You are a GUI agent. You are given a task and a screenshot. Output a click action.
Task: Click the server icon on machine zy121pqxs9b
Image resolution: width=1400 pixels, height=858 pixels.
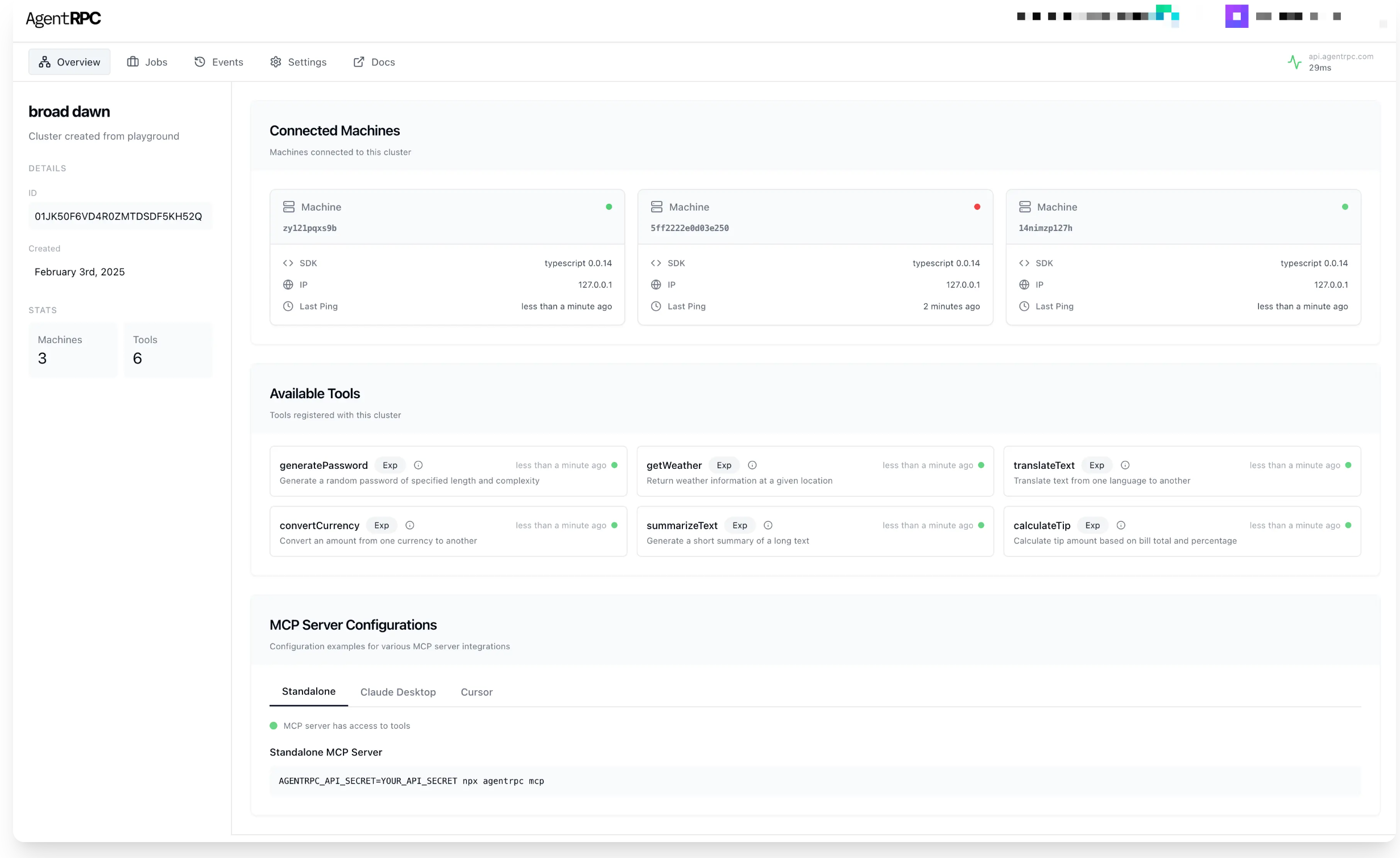(289, 207)
